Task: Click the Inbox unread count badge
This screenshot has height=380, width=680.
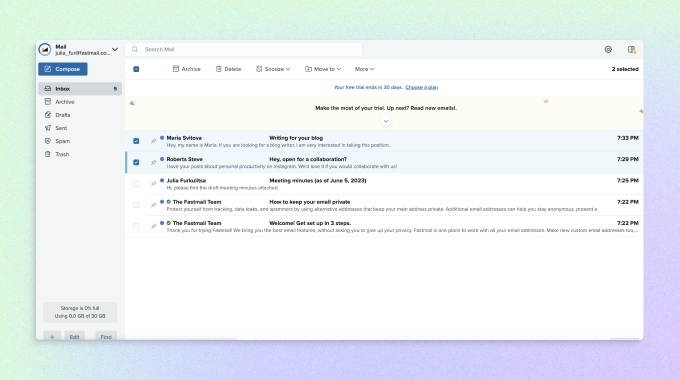Action: [115, 89]
